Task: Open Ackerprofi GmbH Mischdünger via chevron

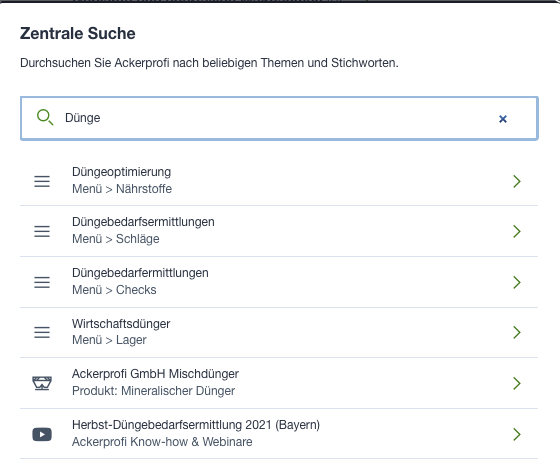Action: pyautogui.click(x=516, y=383)
